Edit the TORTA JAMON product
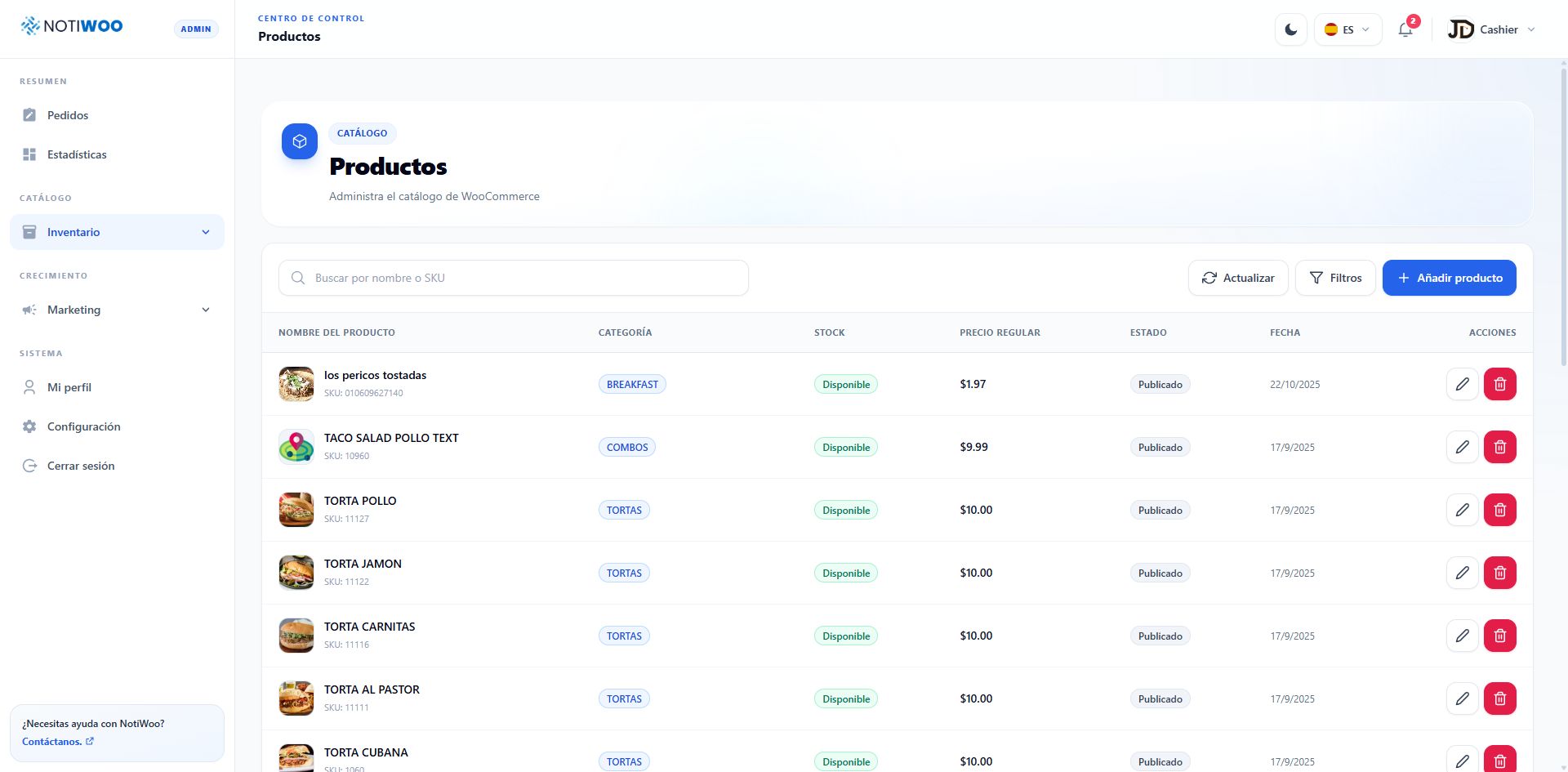This screenshot has height=772, width=1568. [1463, 573]
